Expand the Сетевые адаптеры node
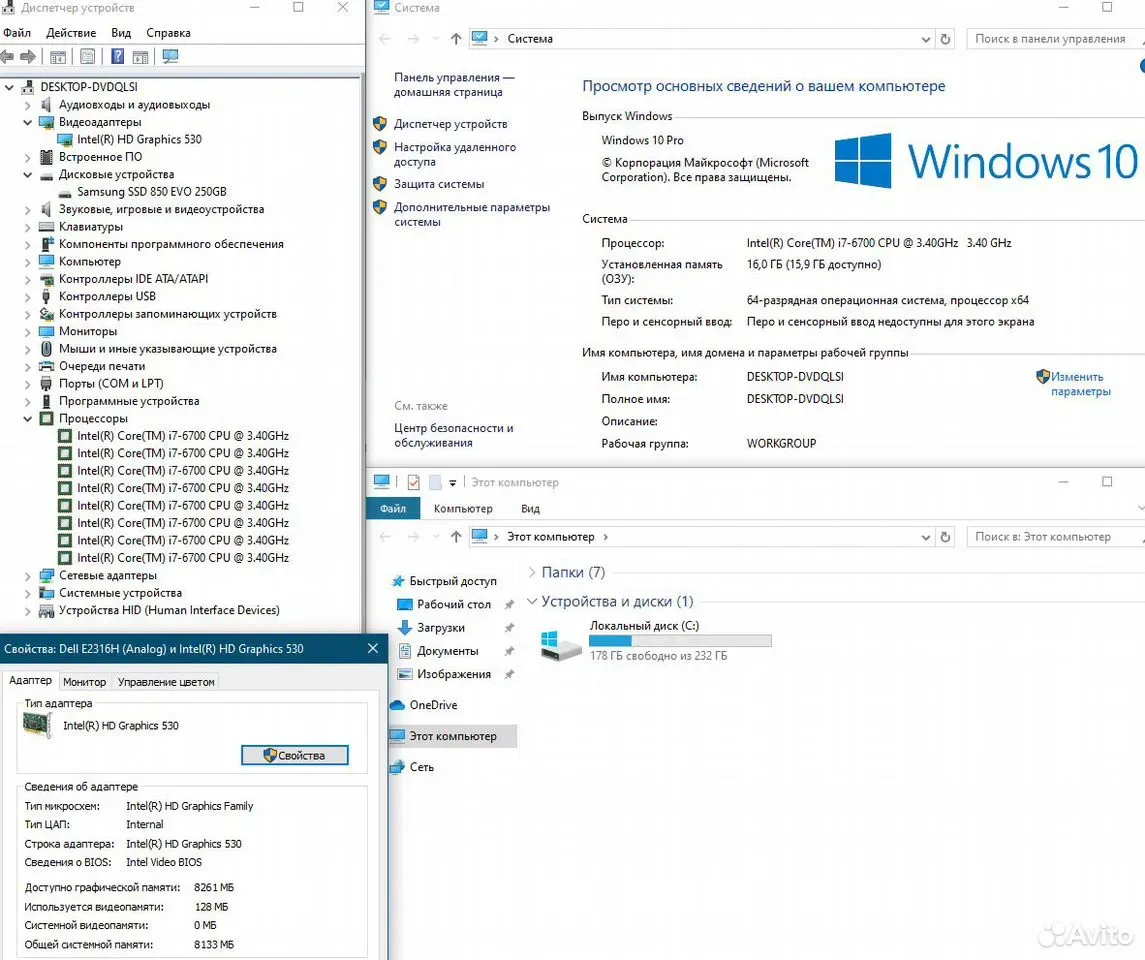Image resolution: width=1145 pixels, height=960 pixels. [28, 575]
